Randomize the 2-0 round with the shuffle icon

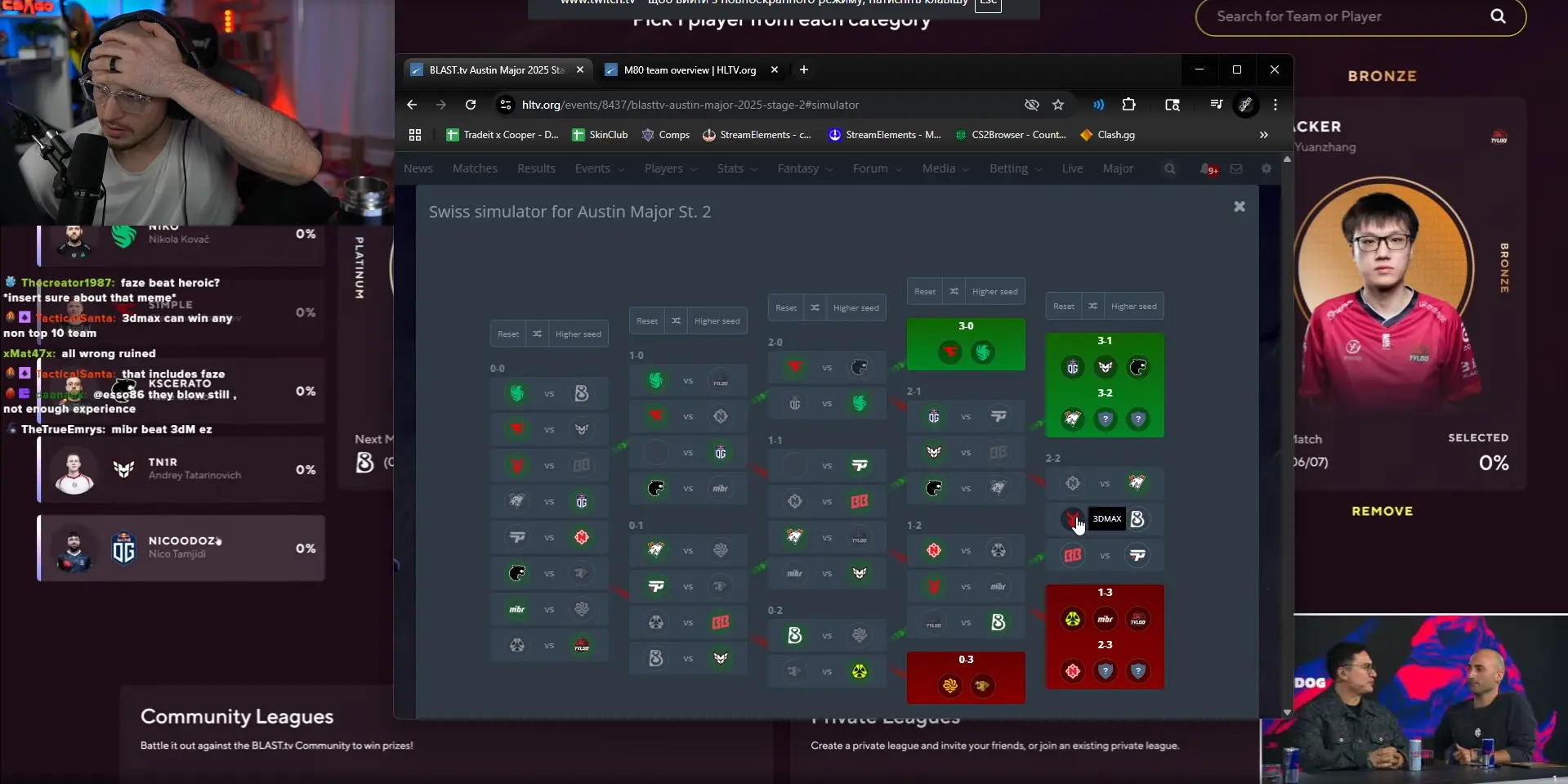coord(815,307)
